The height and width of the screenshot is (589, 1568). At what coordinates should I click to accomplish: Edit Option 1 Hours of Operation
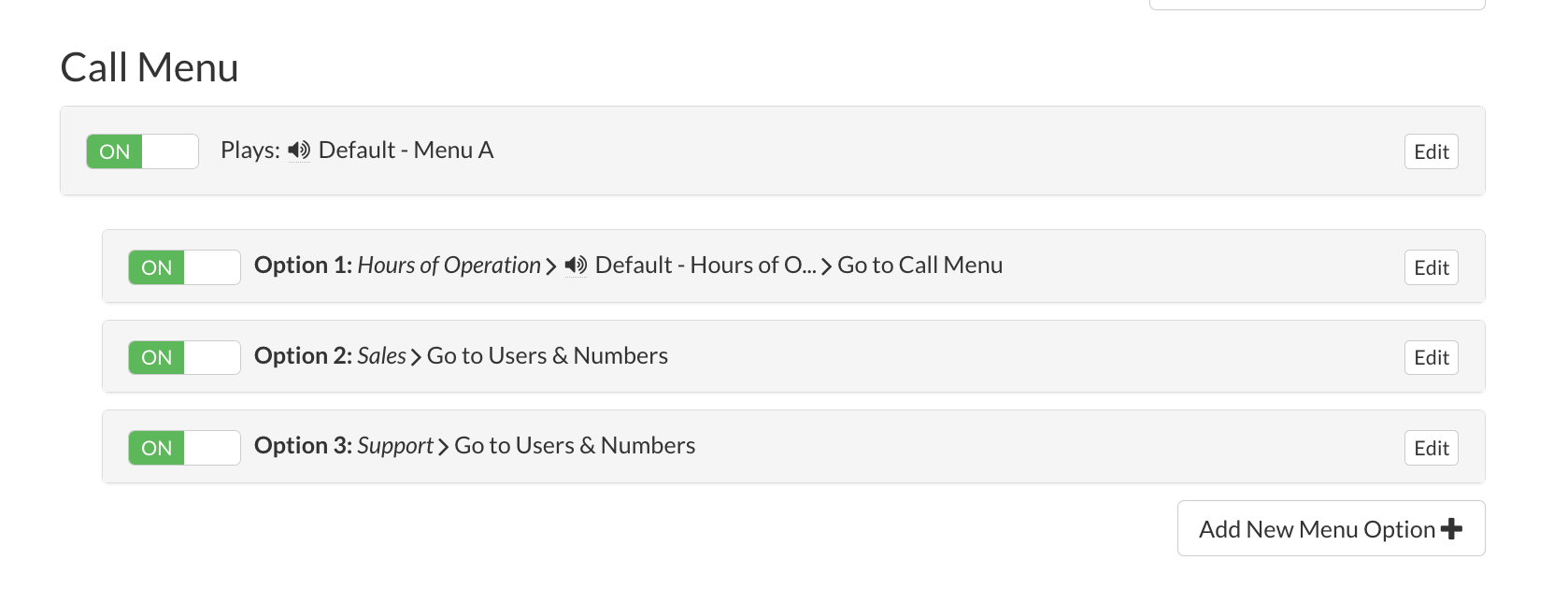coord(1431,267)
